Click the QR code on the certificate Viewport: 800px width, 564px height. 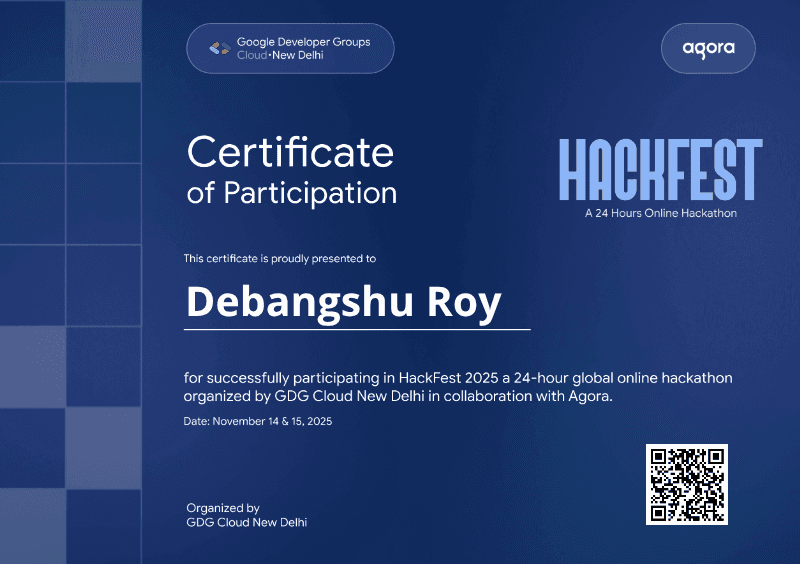pos(687,484)
